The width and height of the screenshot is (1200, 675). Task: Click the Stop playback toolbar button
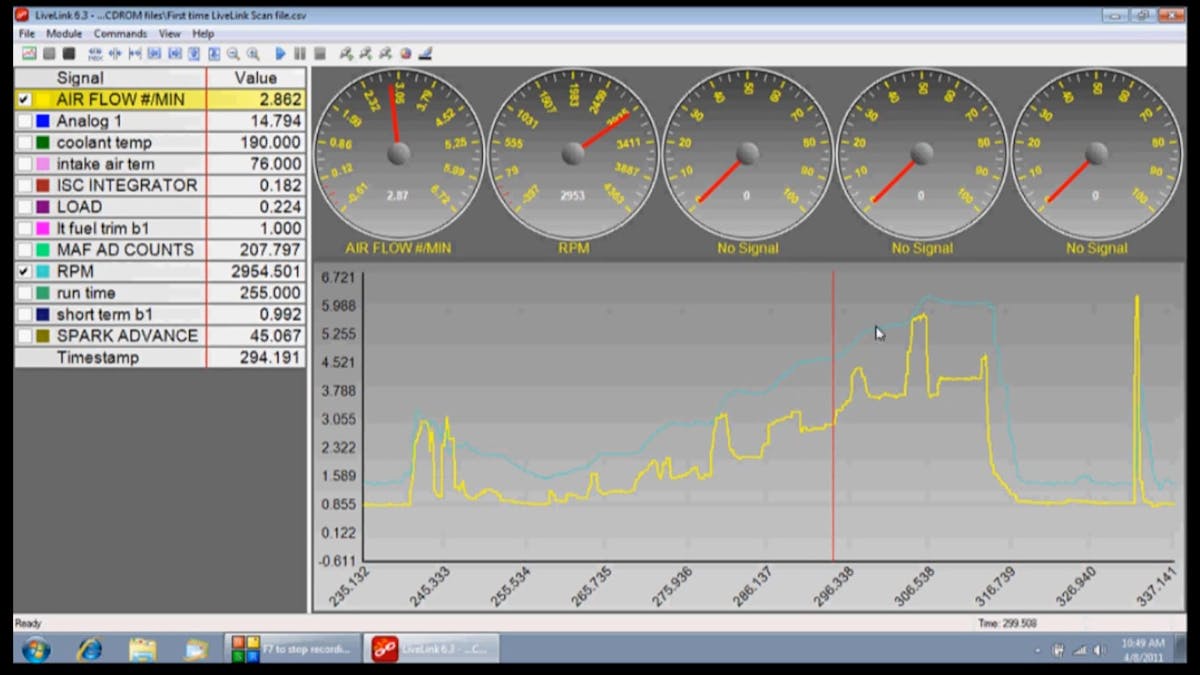coord(320,53)
